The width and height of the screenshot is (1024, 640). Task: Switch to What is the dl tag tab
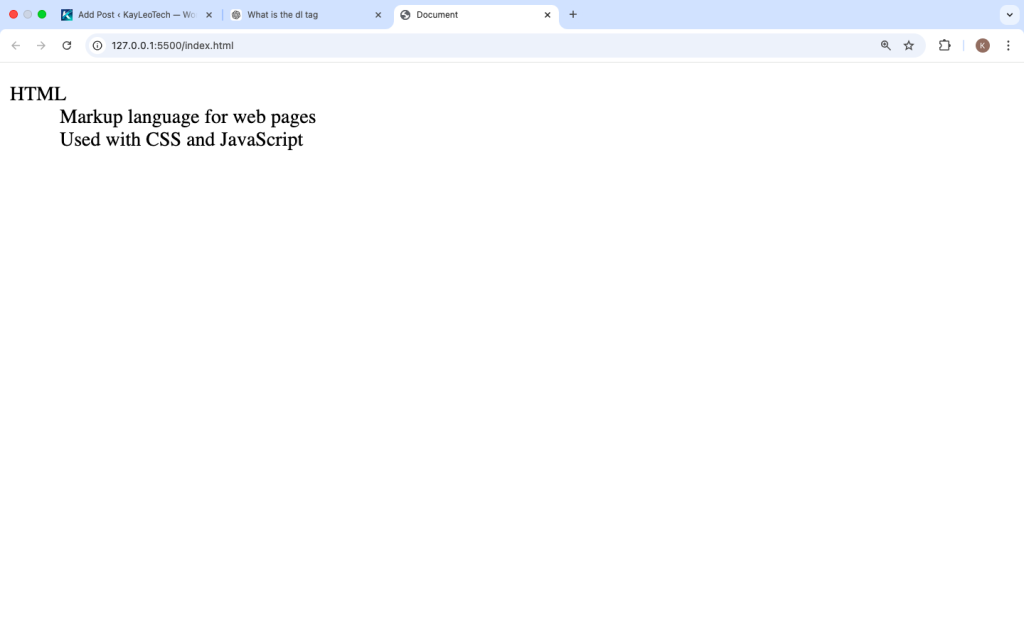click(300, 15)
